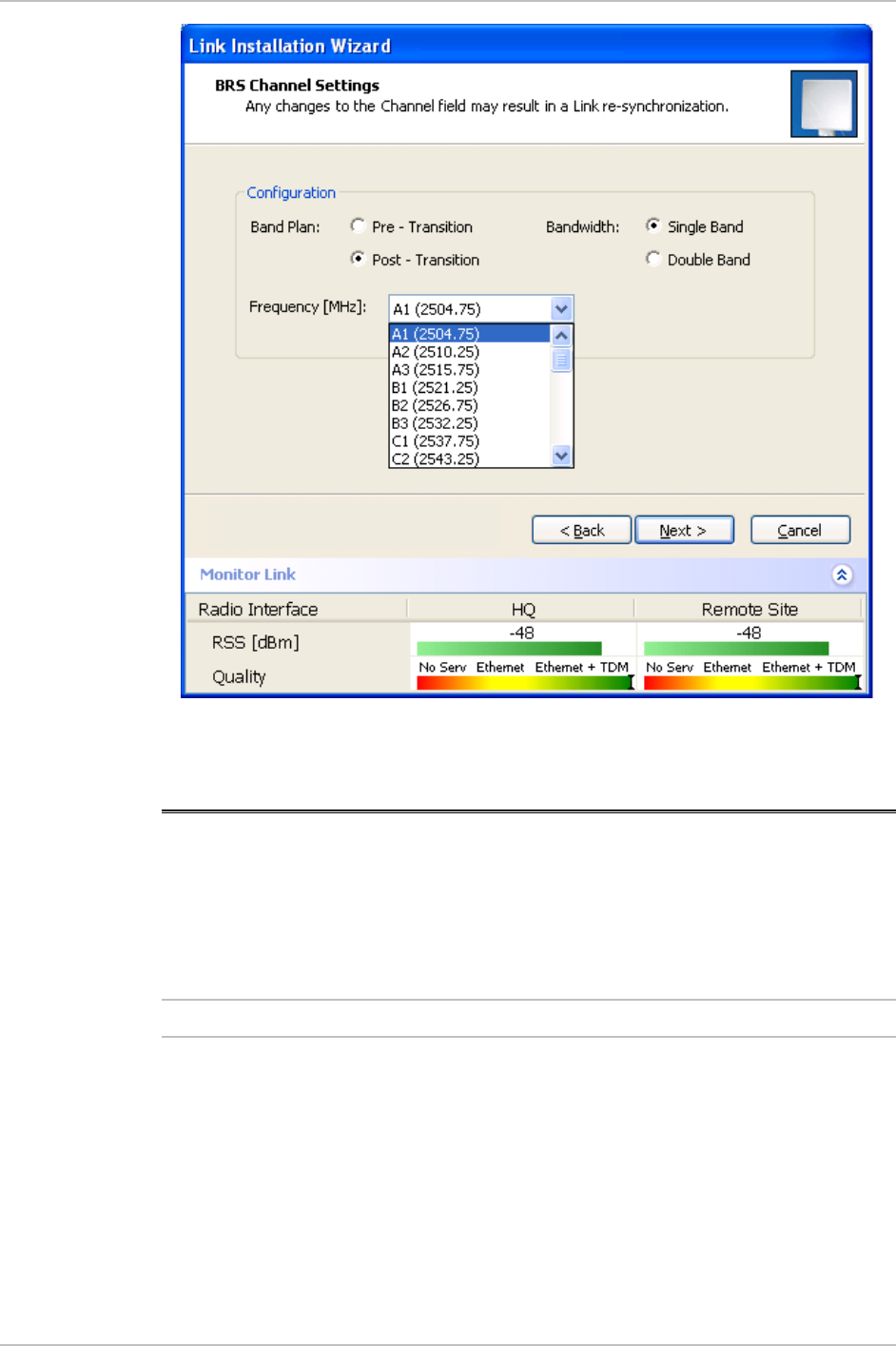Pick frequency A3 (2515.75)
This screenshot has width=896, height=1346.
[x=470, y=370]
